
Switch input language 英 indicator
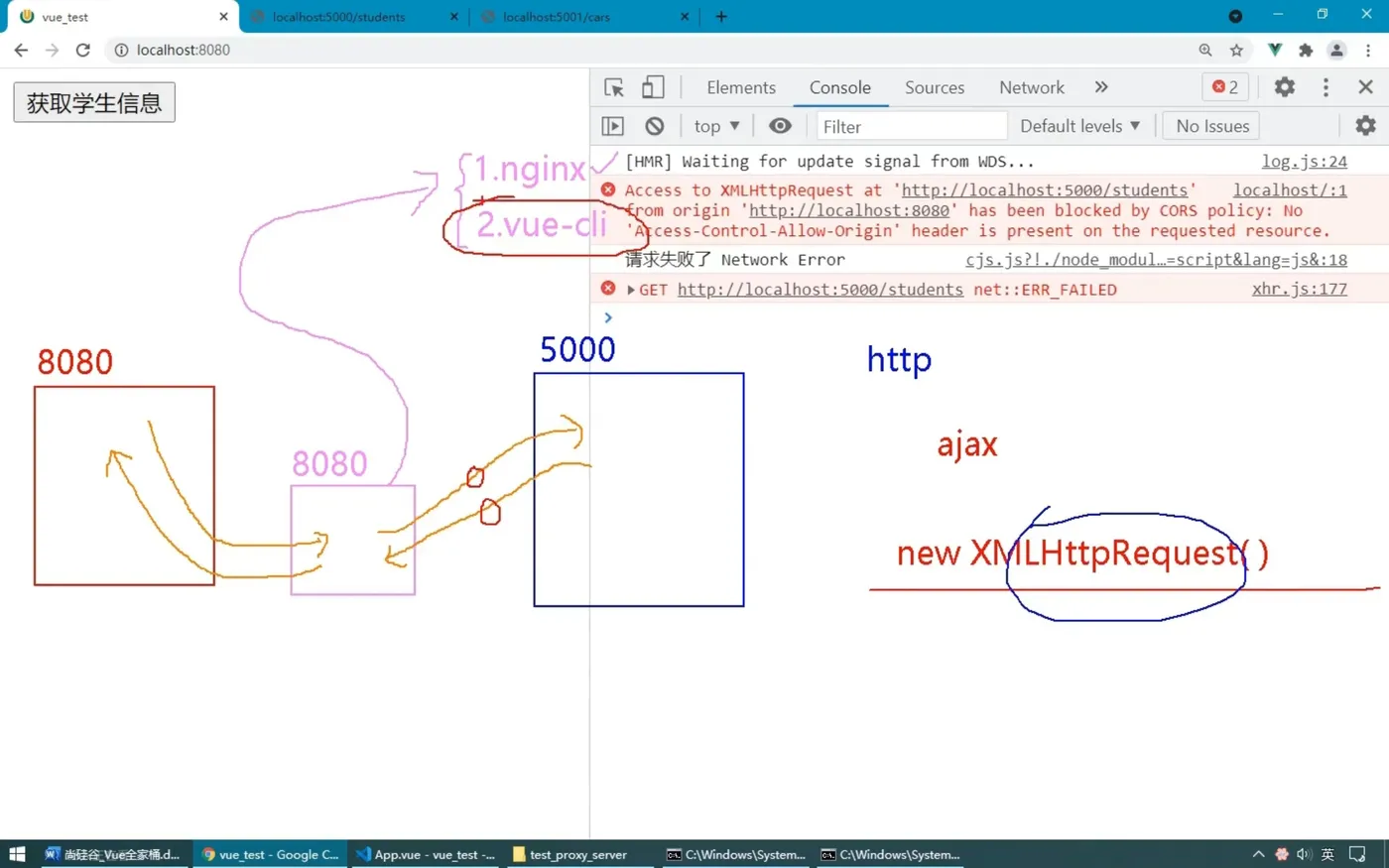point(1327,854)
